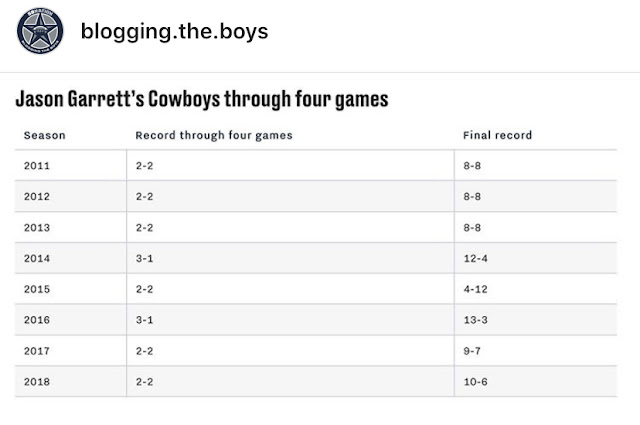
Task: Click the 2013 season cell
Action: [x=35, y=227]
